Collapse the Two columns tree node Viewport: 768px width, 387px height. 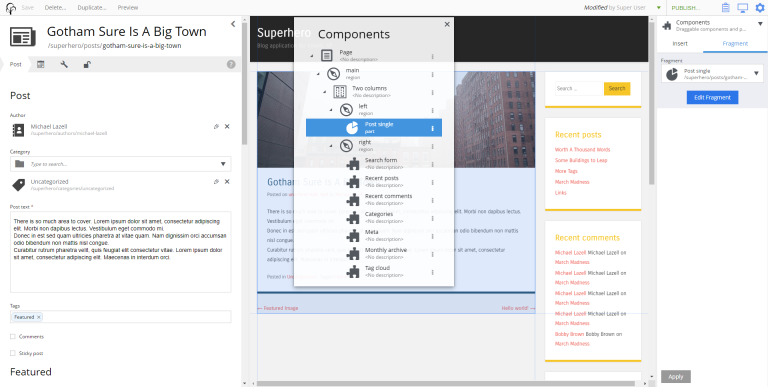tap(324, 92)
